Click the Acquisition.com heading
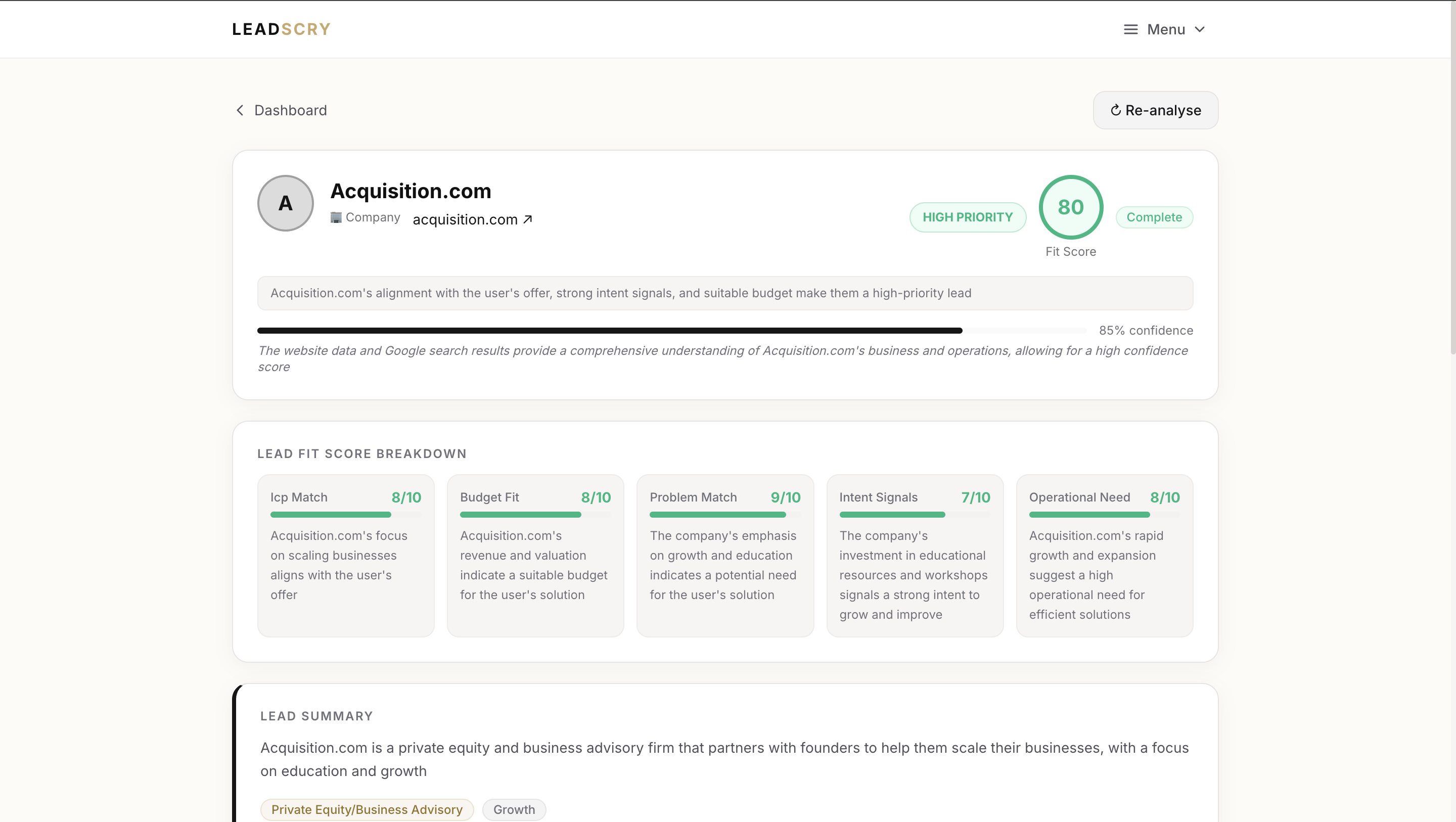 411,191
